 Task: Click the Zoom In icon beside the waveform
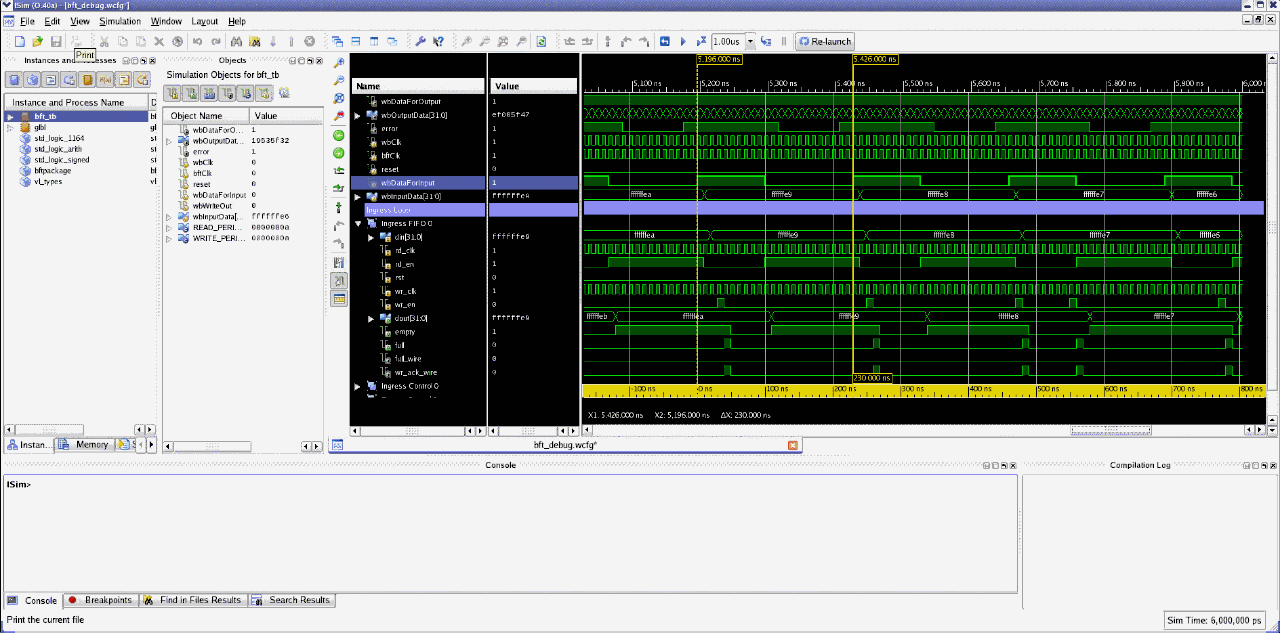coord(339,62)
